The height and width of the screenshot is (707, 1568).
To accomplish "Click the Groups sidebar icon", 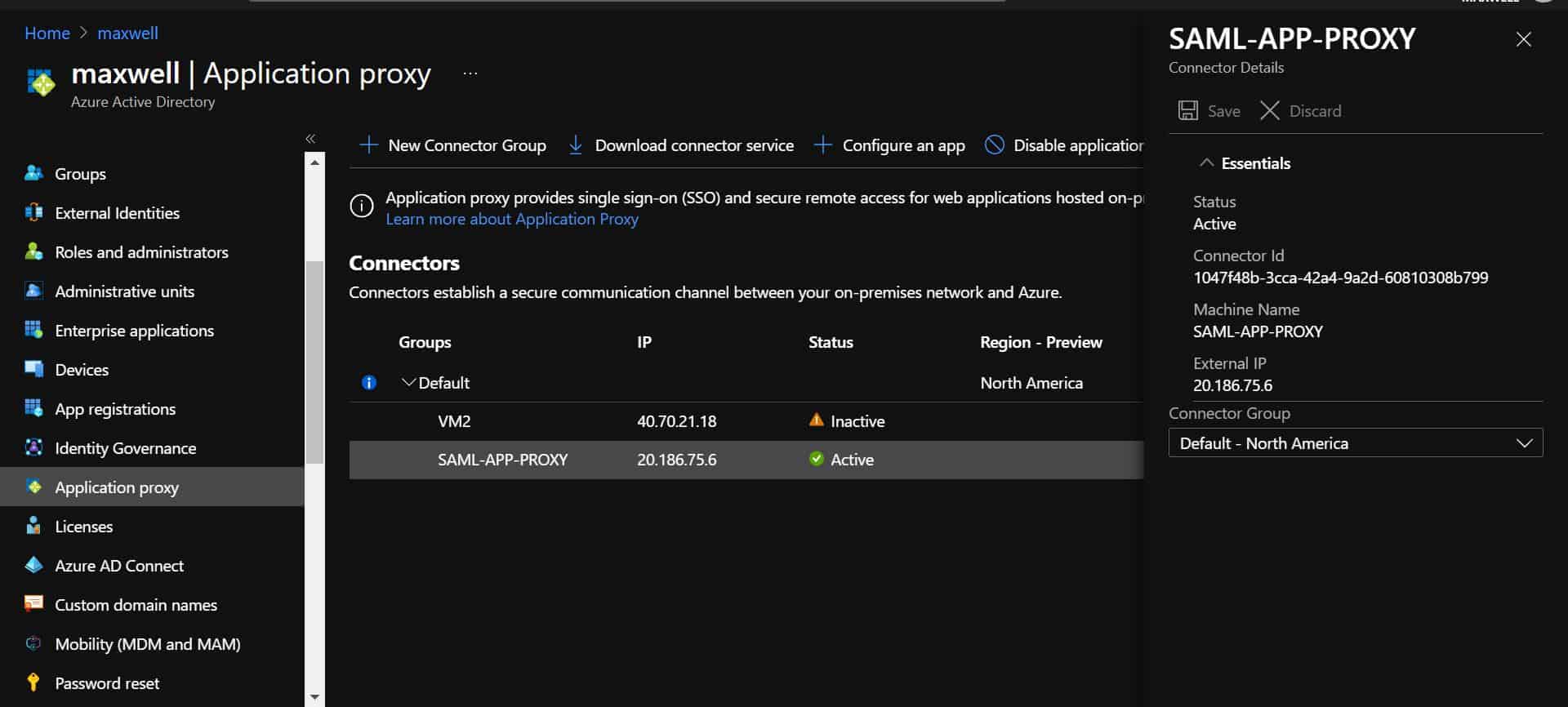I will pos(33,173).
